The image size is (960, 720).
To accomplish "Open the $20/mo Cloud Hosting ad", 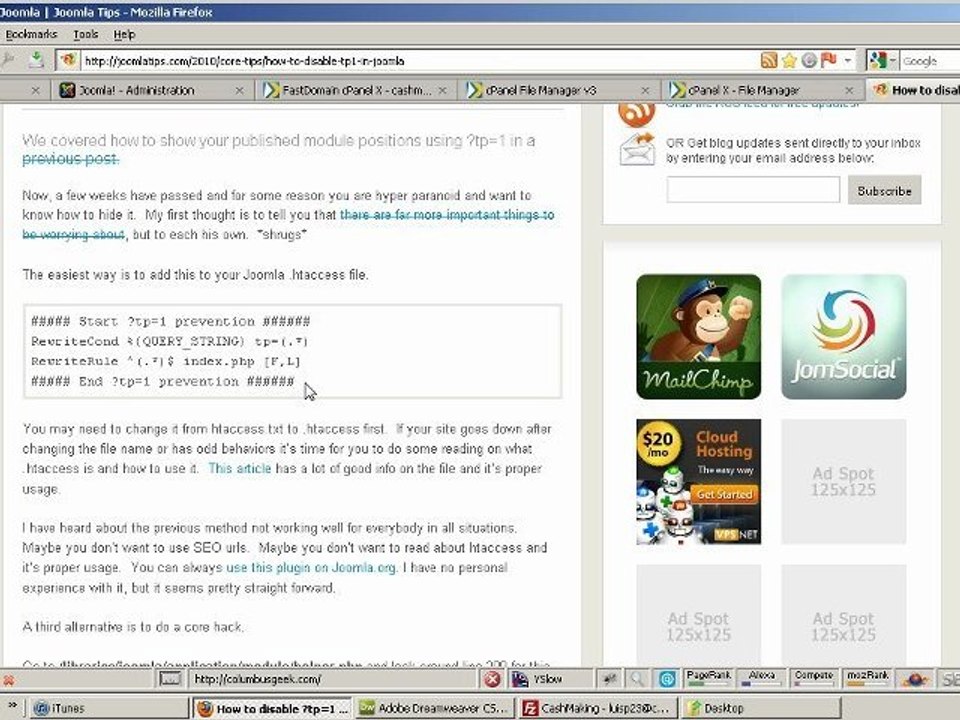I will click(699, 482).
